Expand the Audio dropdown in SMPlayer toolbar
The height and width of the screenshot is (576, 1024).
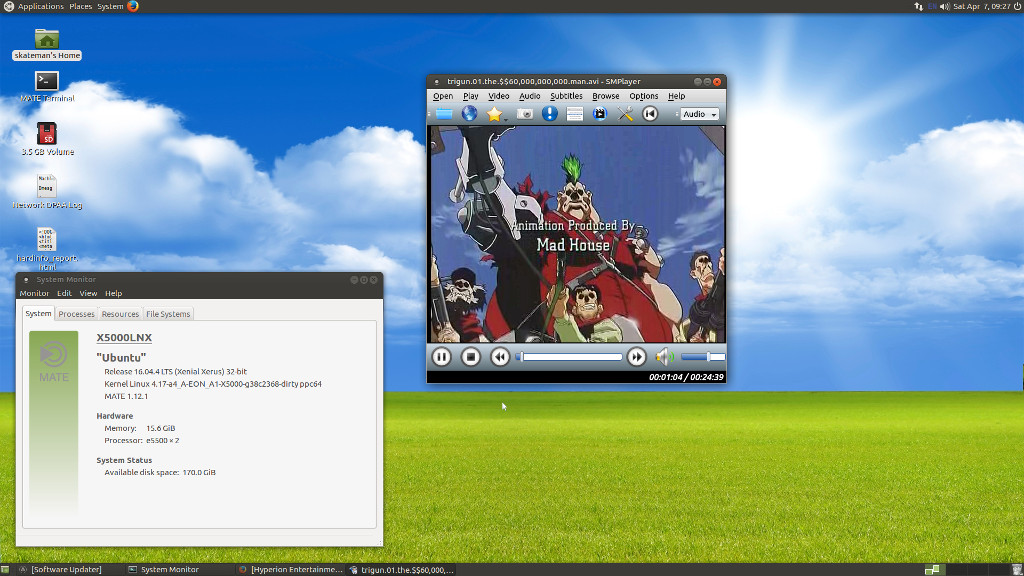tap(700, 114)
